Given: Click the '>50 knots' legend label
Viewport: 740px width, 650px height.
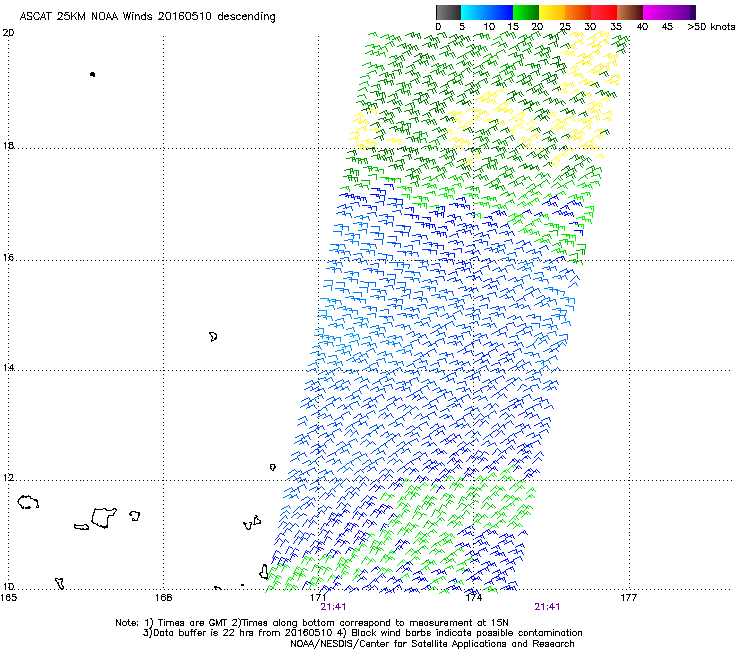Looking at the screenshot, I should pos(711,27).
